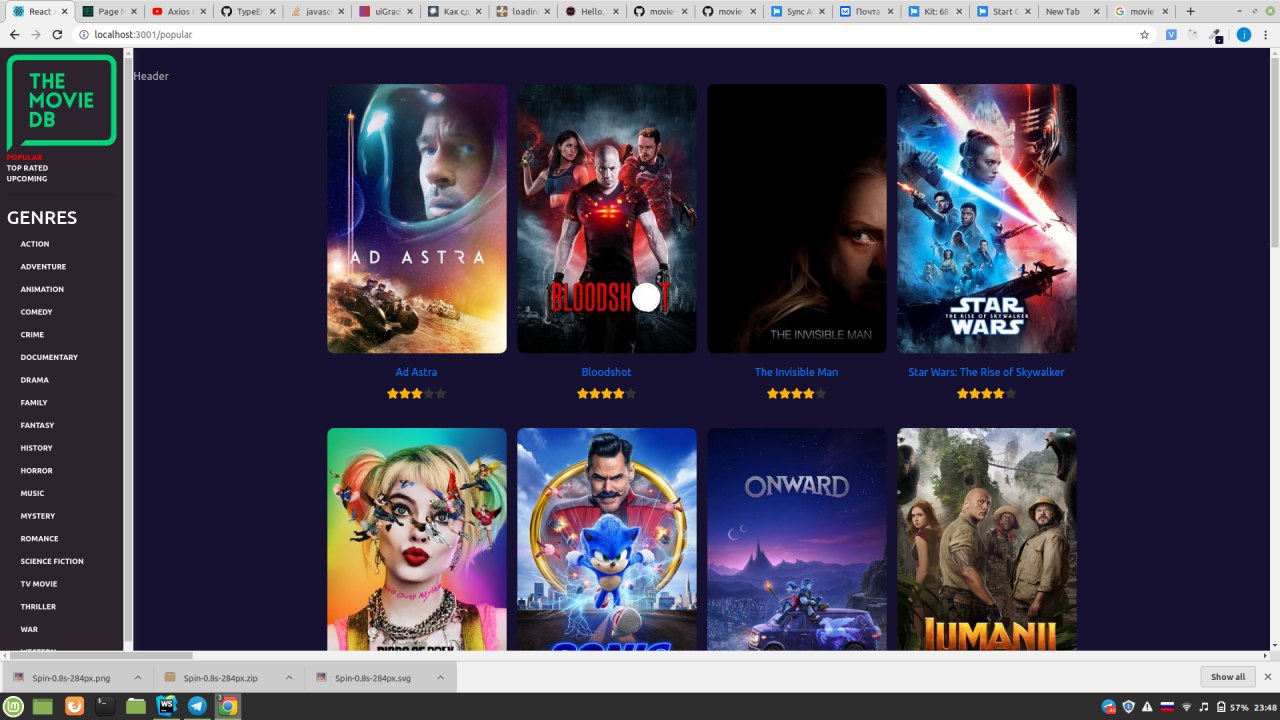Select the Crime genre
This screenshot has width=1280, height=720.
pyautogui.click(x=32, y=335)
